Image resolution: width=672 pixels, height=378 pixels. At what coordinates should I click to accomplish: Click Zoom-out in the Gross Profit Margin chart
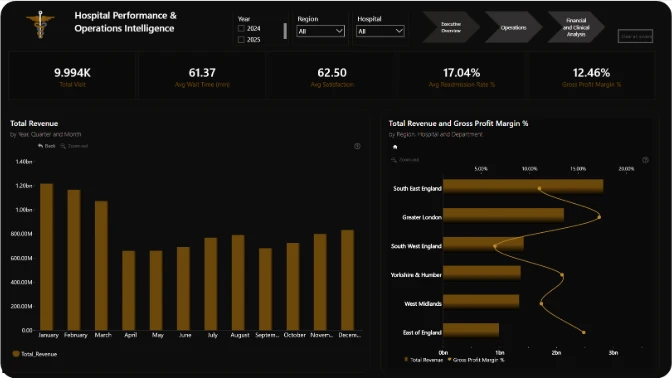point(405,160)
